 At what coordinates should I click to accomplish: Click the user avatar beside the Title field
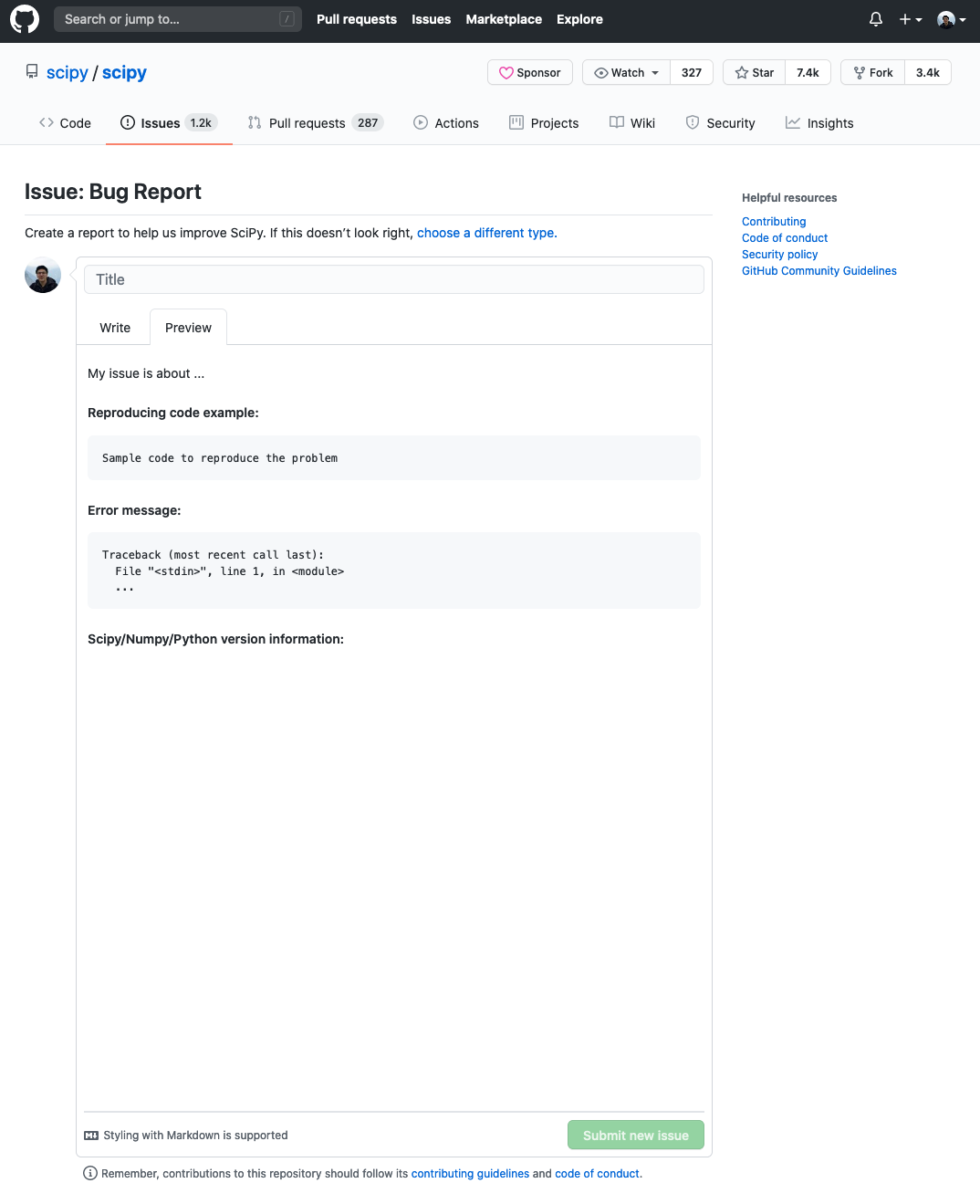[43, 275]
